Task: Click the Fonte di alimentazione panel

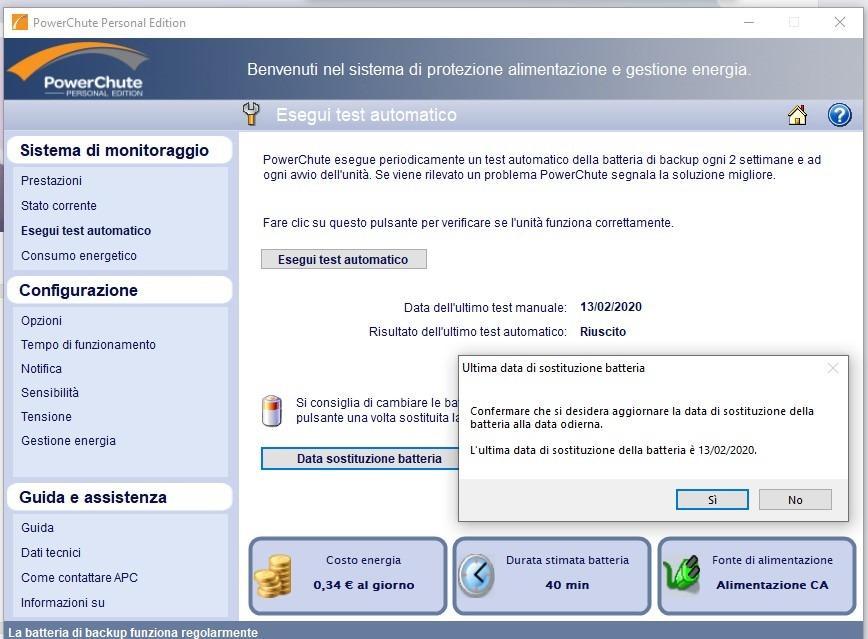Action: pyautogui.click(x=757, y=576)
